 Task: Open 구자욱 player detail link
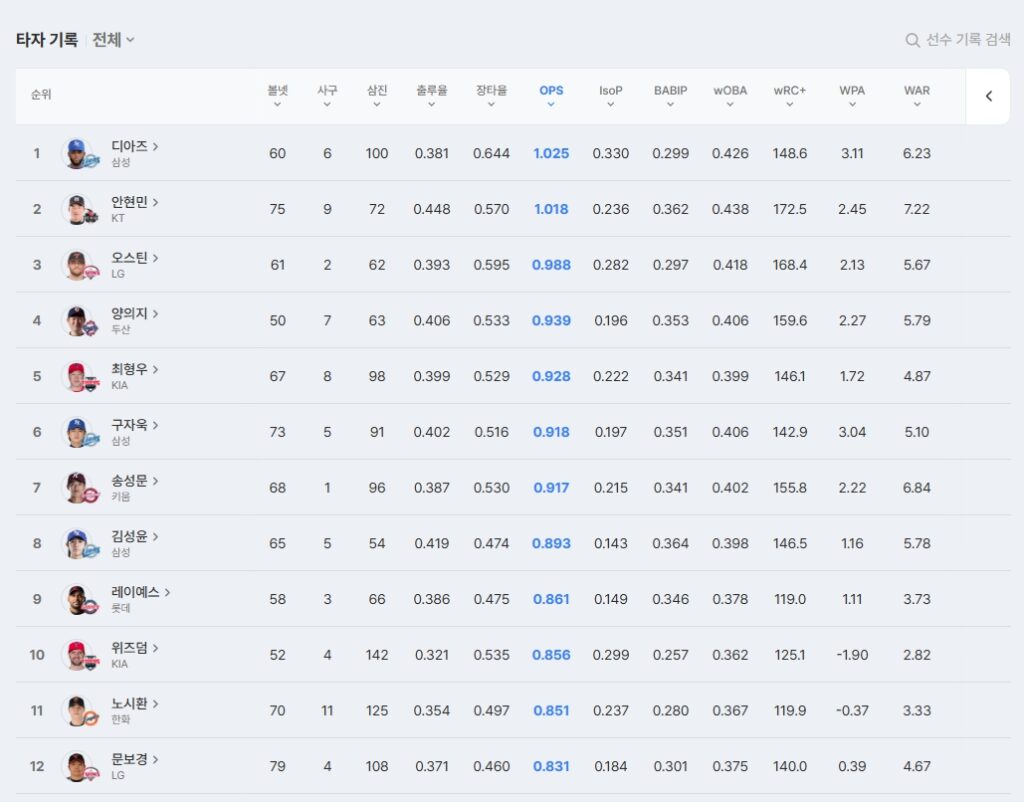pos(134,425)
